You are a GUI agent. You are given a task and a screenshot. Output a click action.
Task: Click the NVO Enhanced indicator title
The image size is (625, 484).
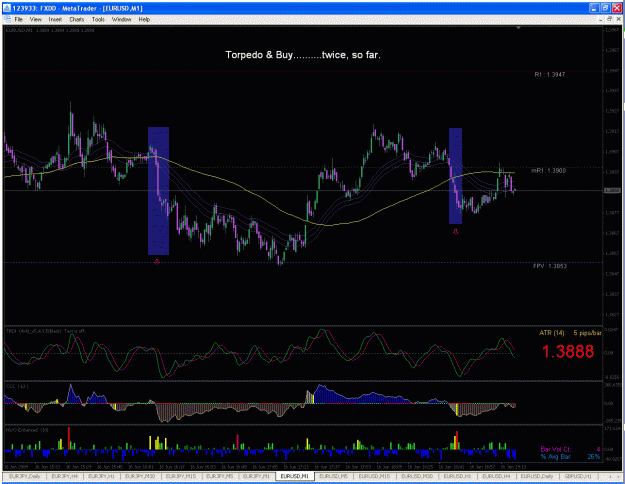click(x=27, y=430)
